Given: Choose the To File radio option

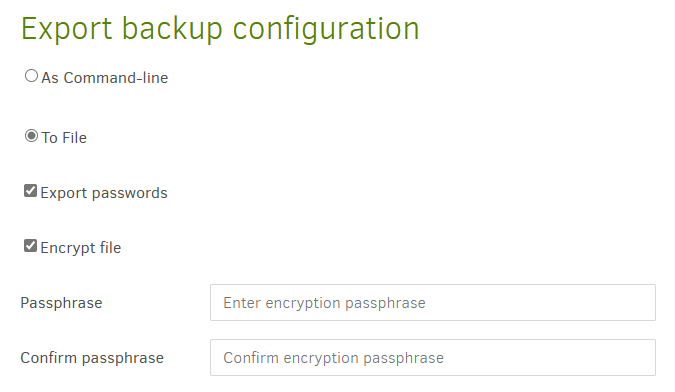Looking at the screenshot, I should (31, 136).
